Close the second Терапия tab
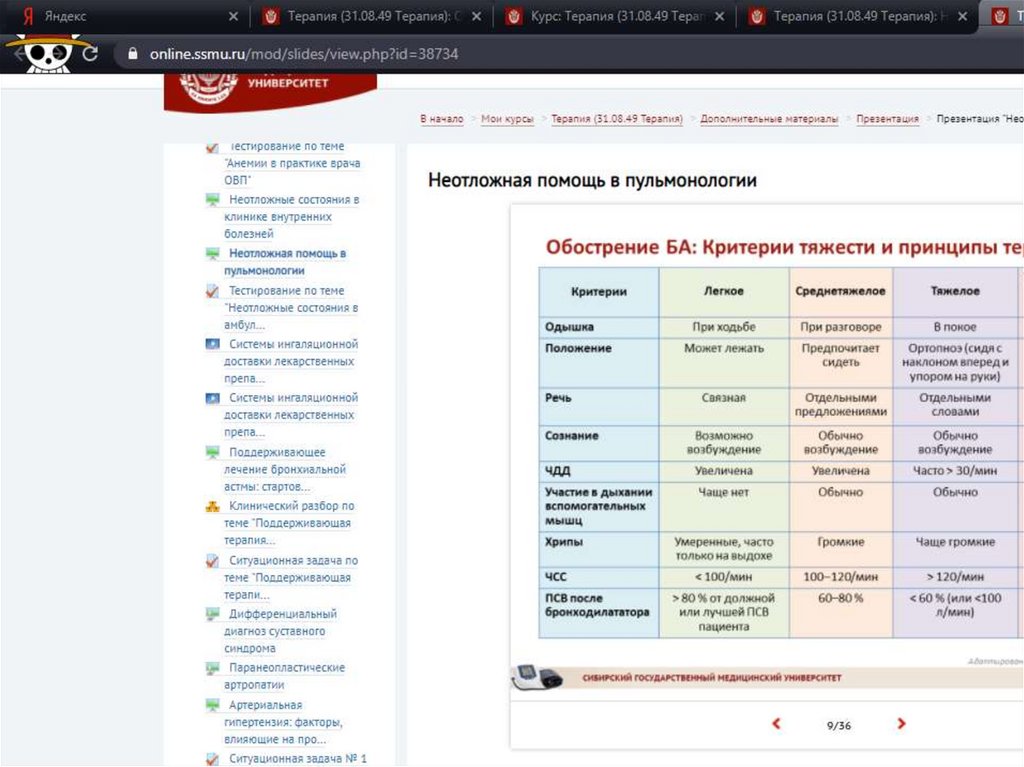 tap(476, 16)
